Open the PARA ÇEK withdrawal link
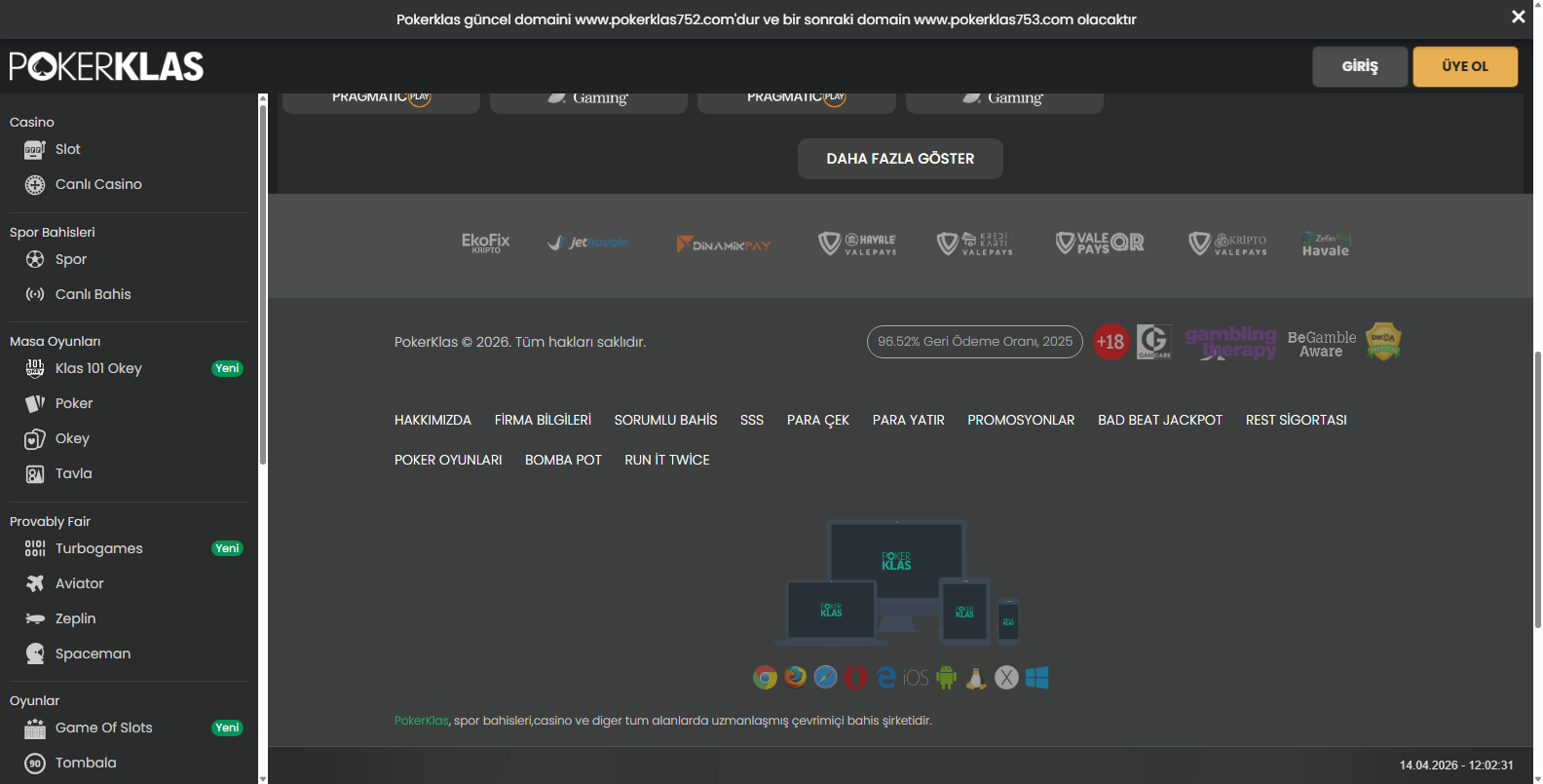Image resolution: width=1543 pixels, height=784 pixels. (818, 420)
